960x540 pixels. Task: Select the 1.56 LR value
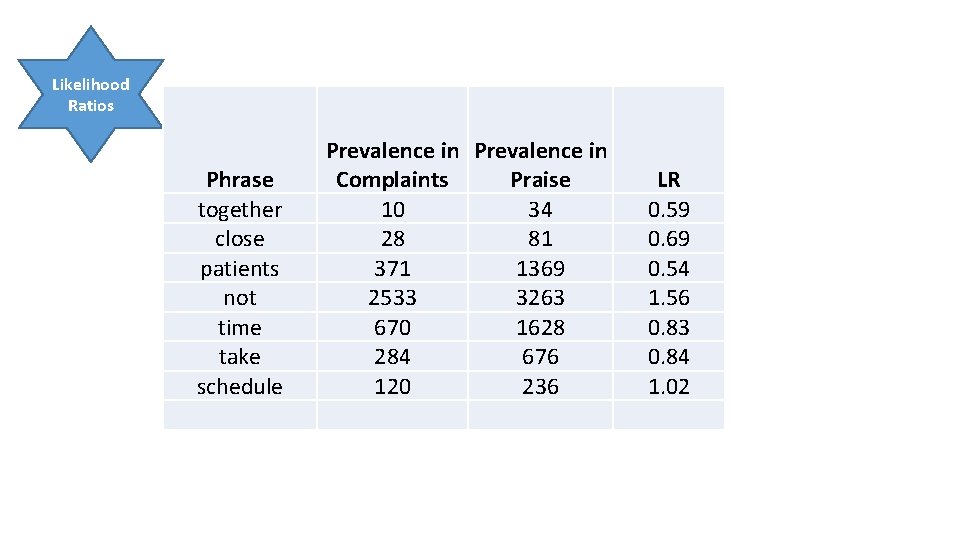click(x=669, y=298)
